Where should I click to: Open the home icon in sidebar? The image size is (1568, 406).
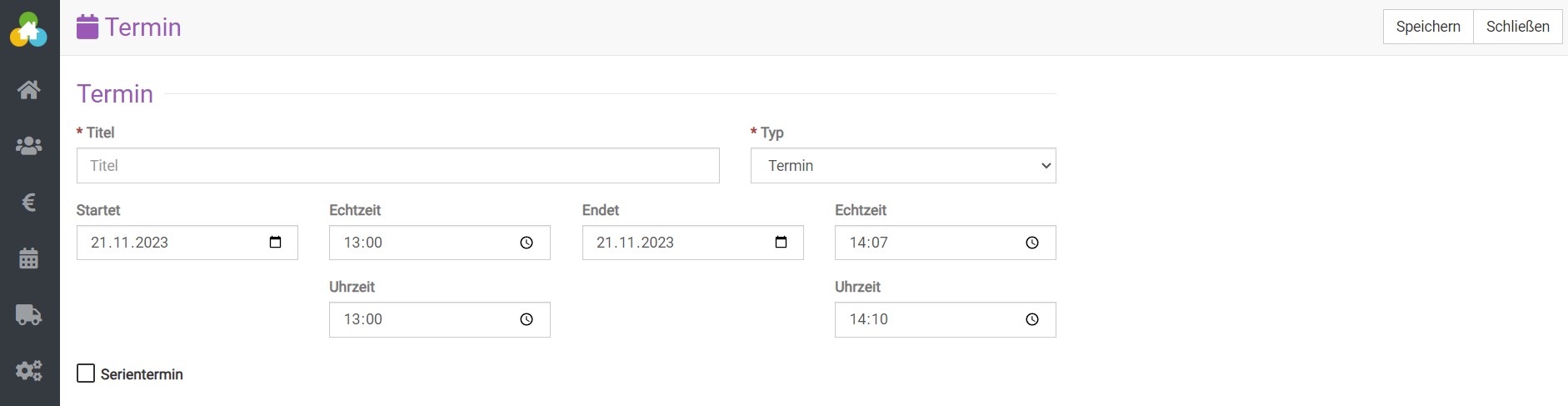tap(29, 90)
